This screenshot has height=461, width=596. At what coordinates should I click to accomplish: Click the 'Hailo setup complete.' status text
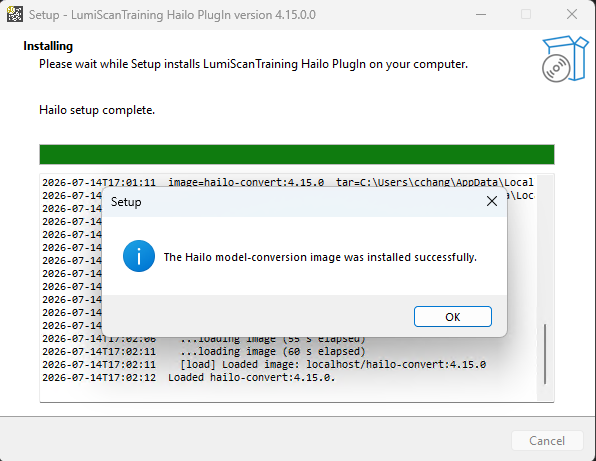(97, 110)
